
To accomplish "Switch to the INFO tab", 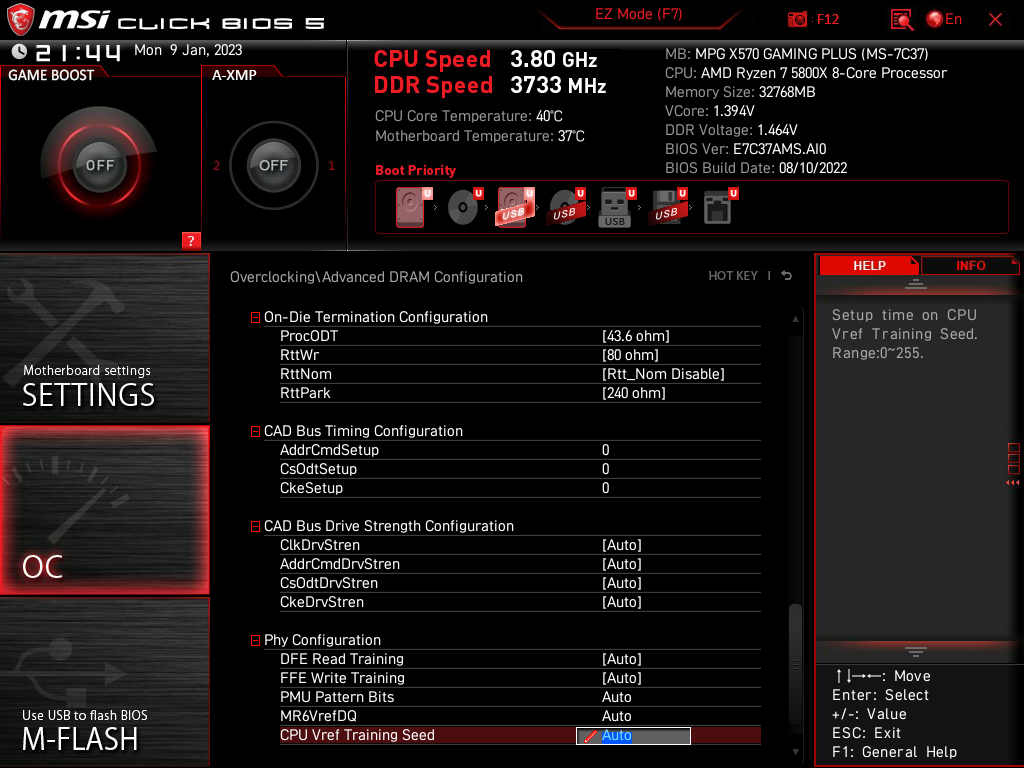I will point(970,266).
